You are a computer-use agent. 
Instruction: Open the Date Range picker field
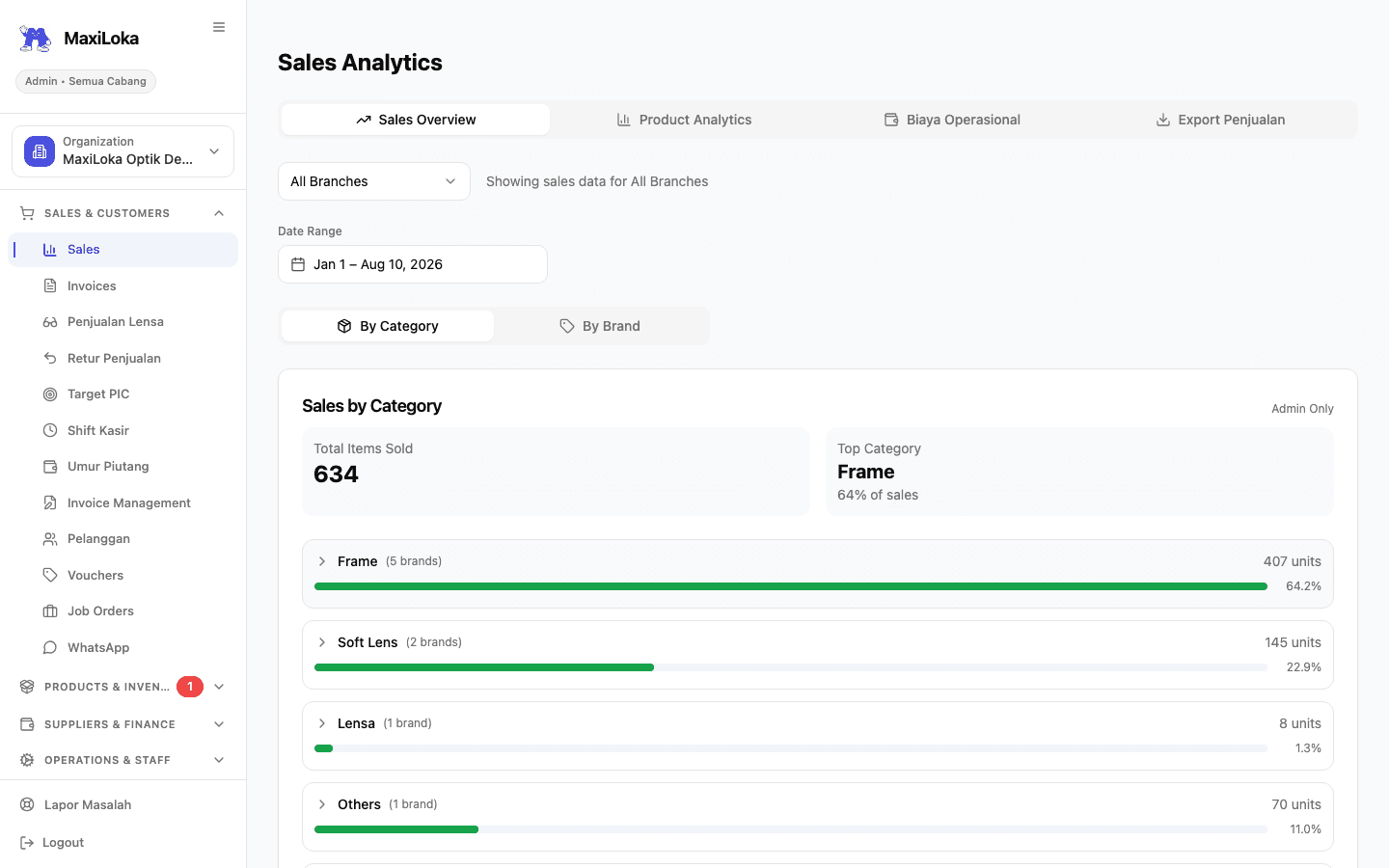coord(413,264)
